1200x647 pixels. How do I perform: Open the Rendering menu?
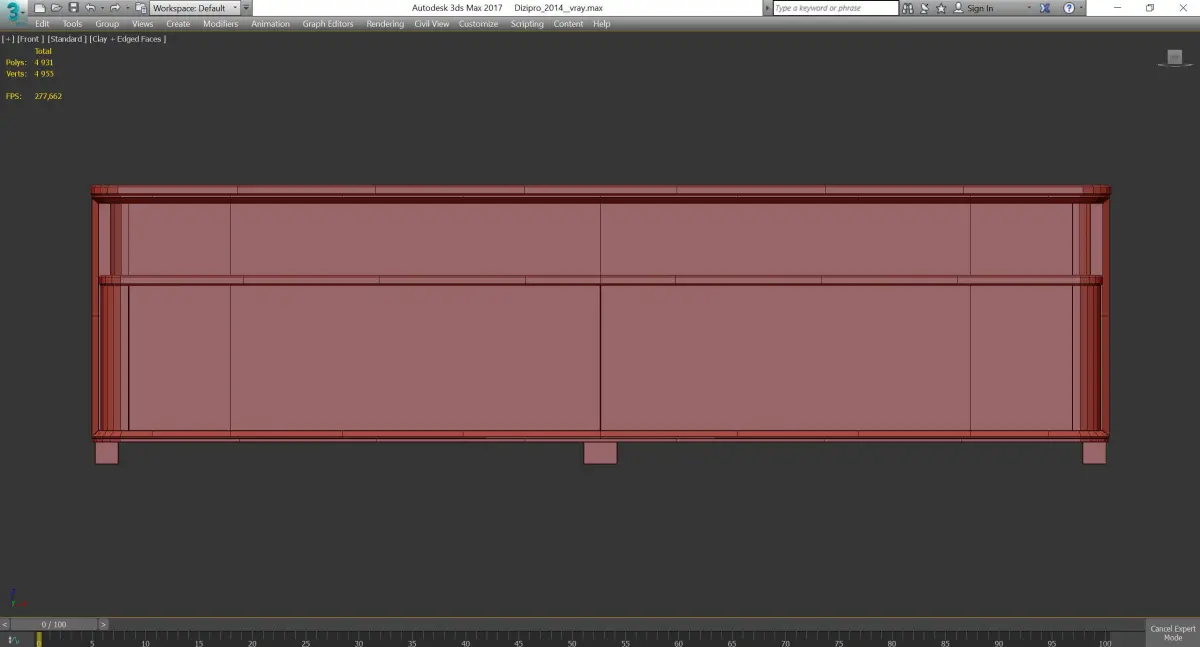point(385,24)
